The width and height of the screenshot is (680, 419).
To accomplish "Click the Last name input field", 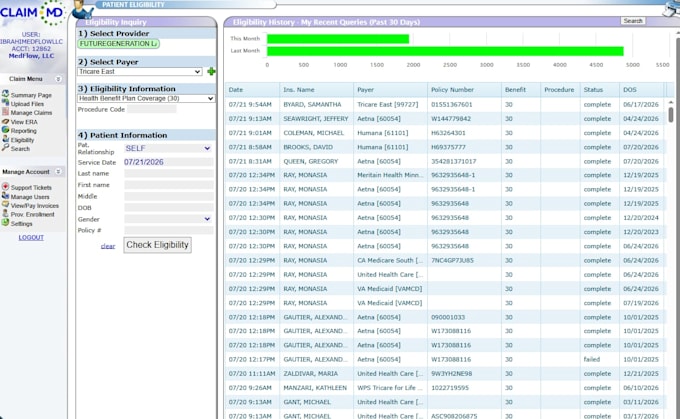I will pos(169,173).
